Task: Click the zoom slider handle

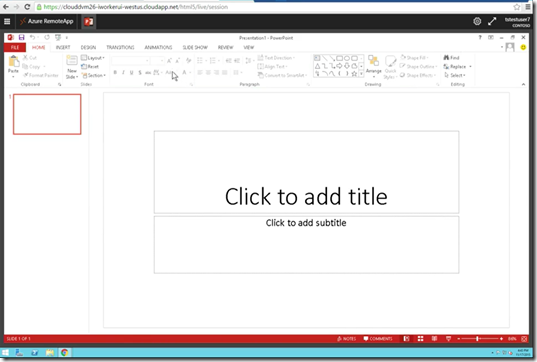Action: pos(477,339)
